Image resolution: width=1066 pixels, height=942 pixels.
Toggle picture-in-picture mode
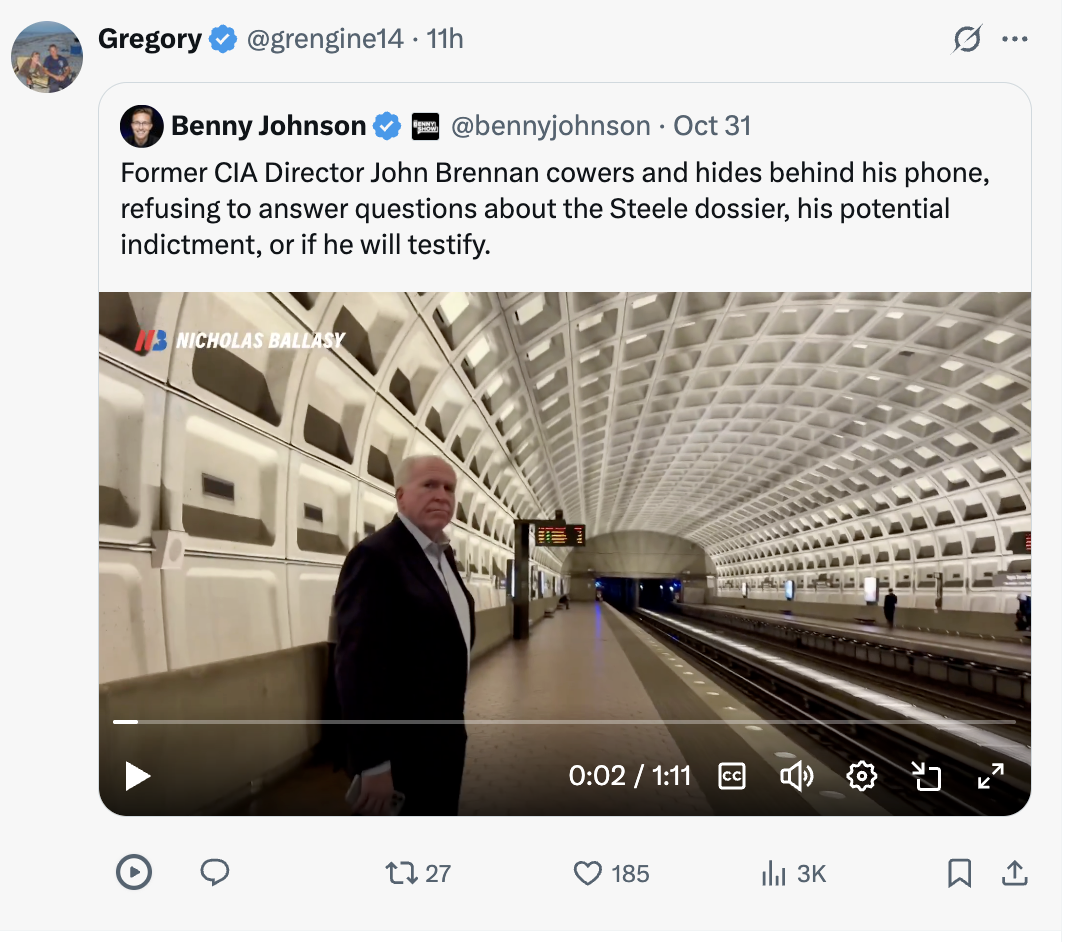926,776
